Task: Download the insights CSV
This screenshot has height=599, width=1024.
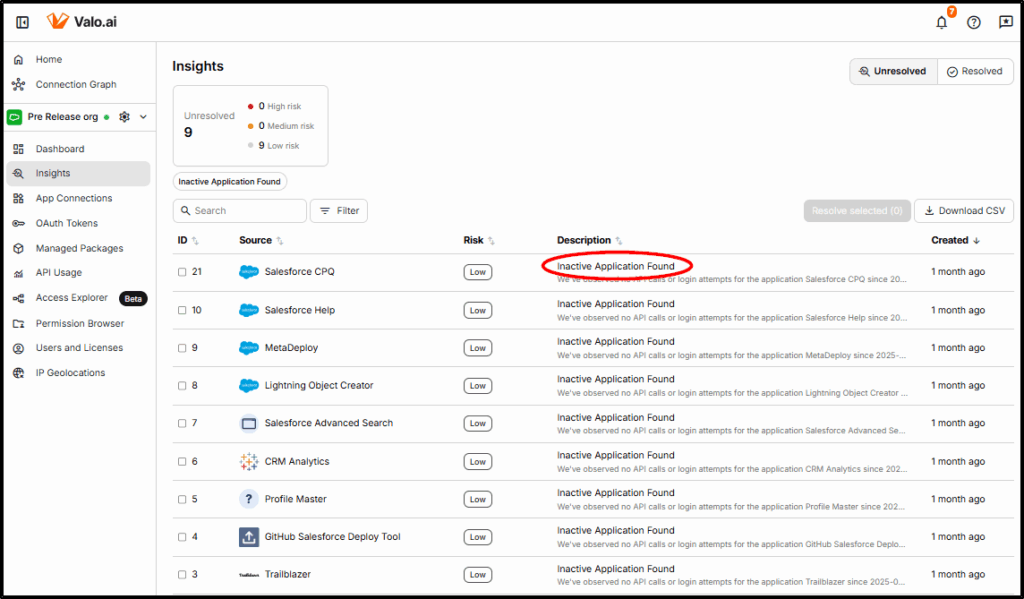Action: (x=964, y=211)
